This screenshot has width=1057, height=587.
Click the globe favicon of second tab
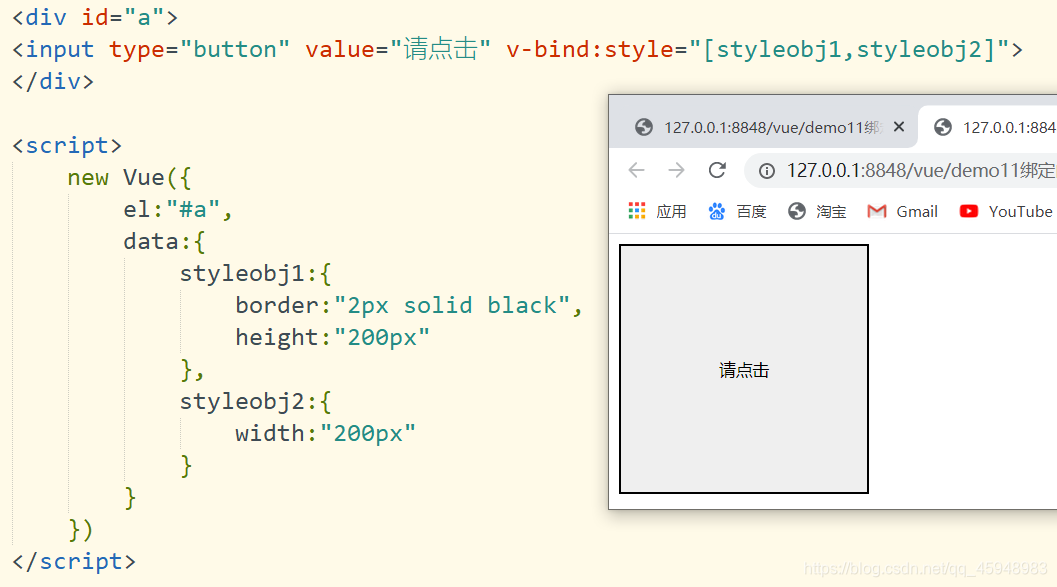(942, 127)
